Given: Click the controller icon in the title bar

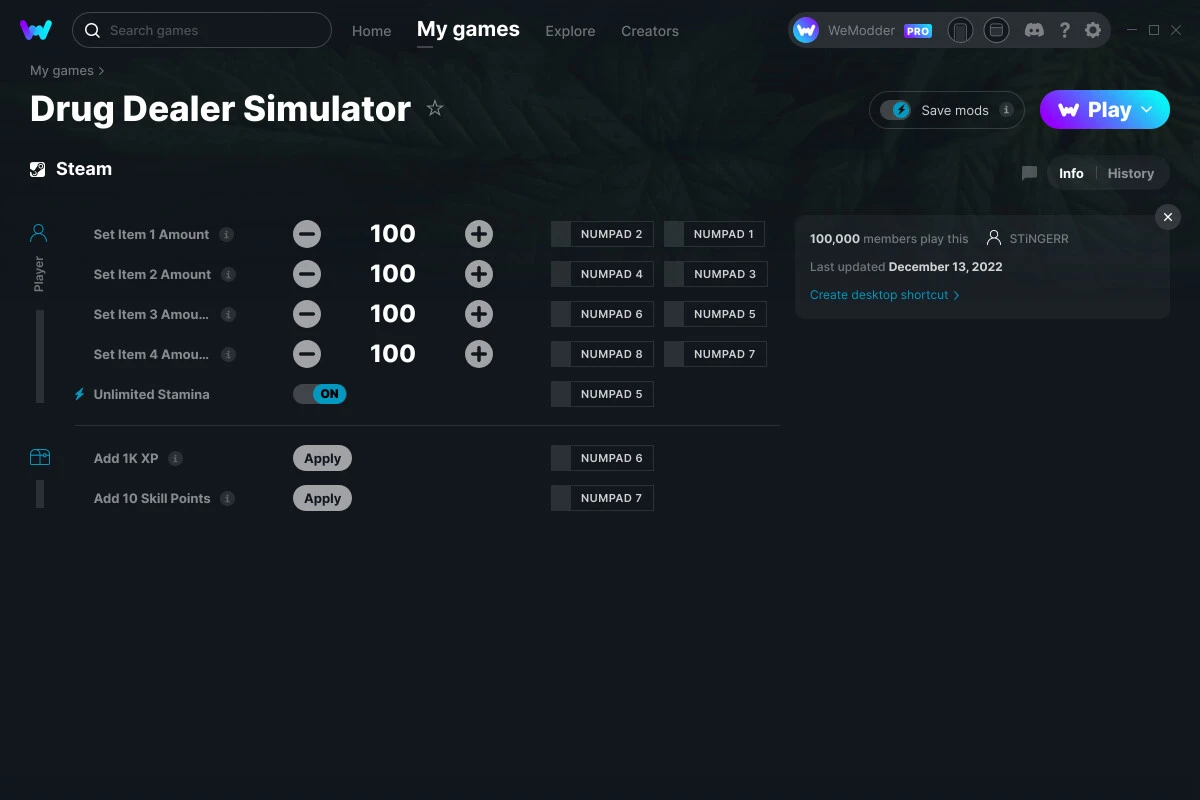Looking at the screenshot, I should pos(960,30).
